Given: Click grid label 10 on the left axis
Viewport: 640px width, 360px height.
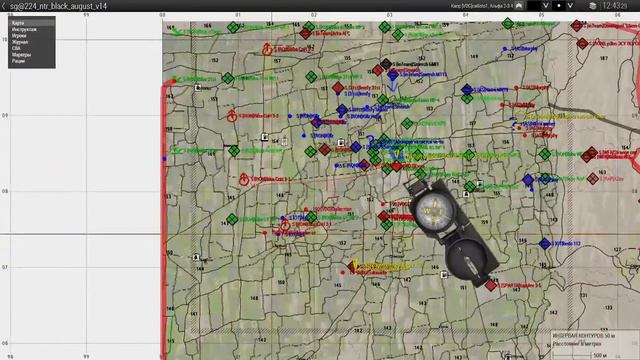Looking at the screenshot, I should coord(4,40).
